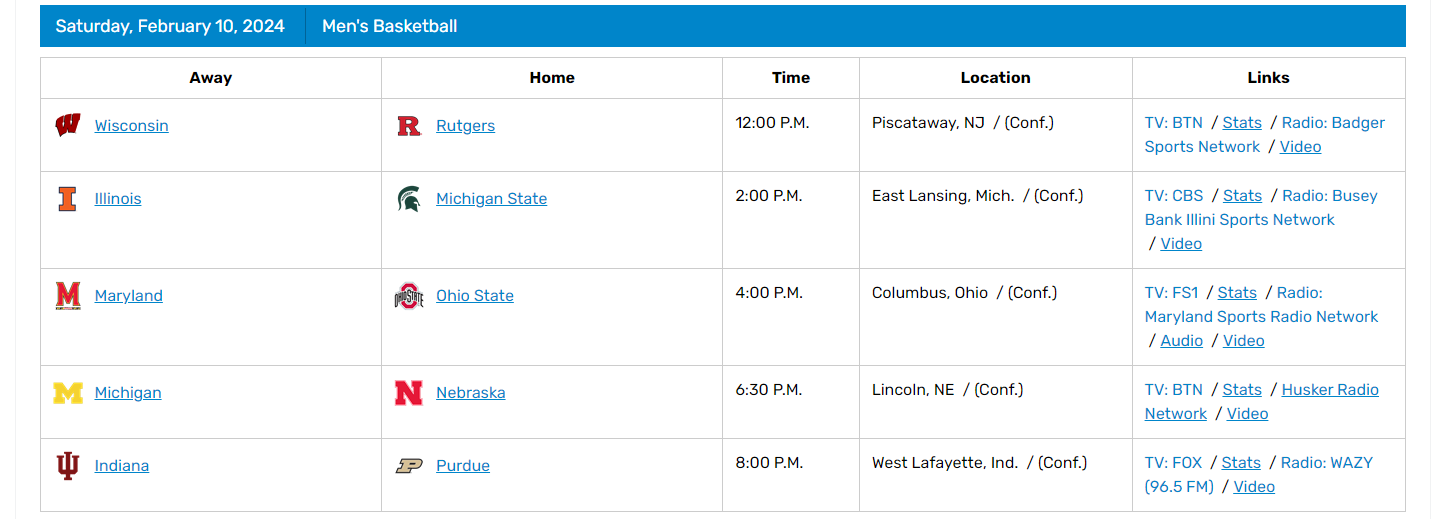
Task: Open the Michigan State team page
Action: 491,199
